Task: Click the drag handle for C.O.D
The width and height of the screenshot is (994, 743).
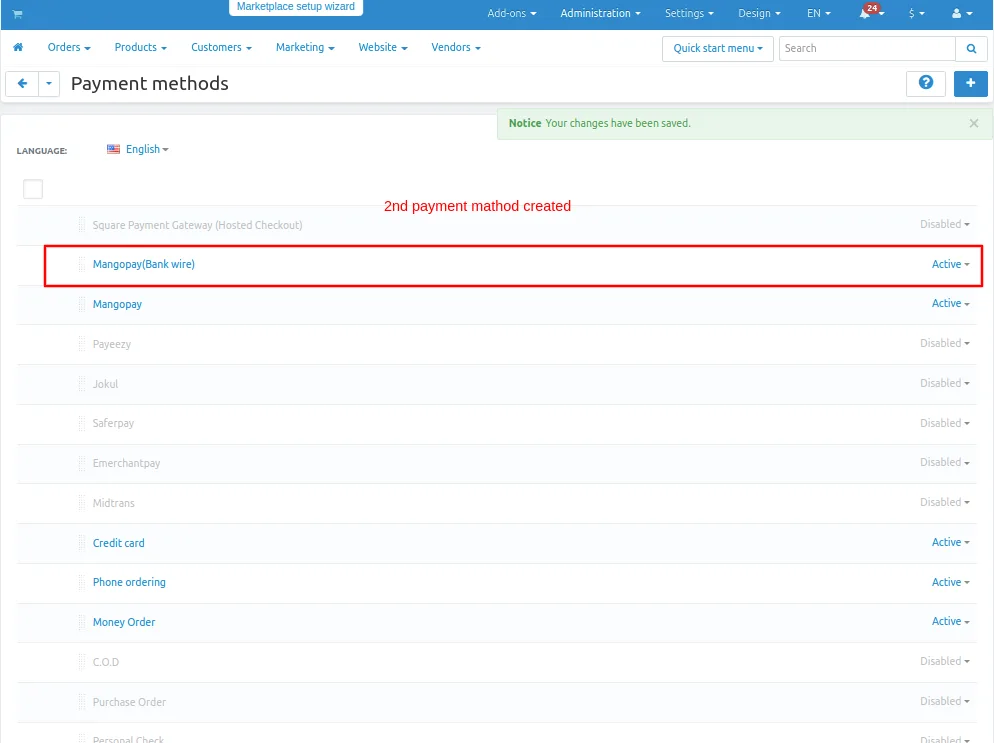Action: tap(82, 662)
